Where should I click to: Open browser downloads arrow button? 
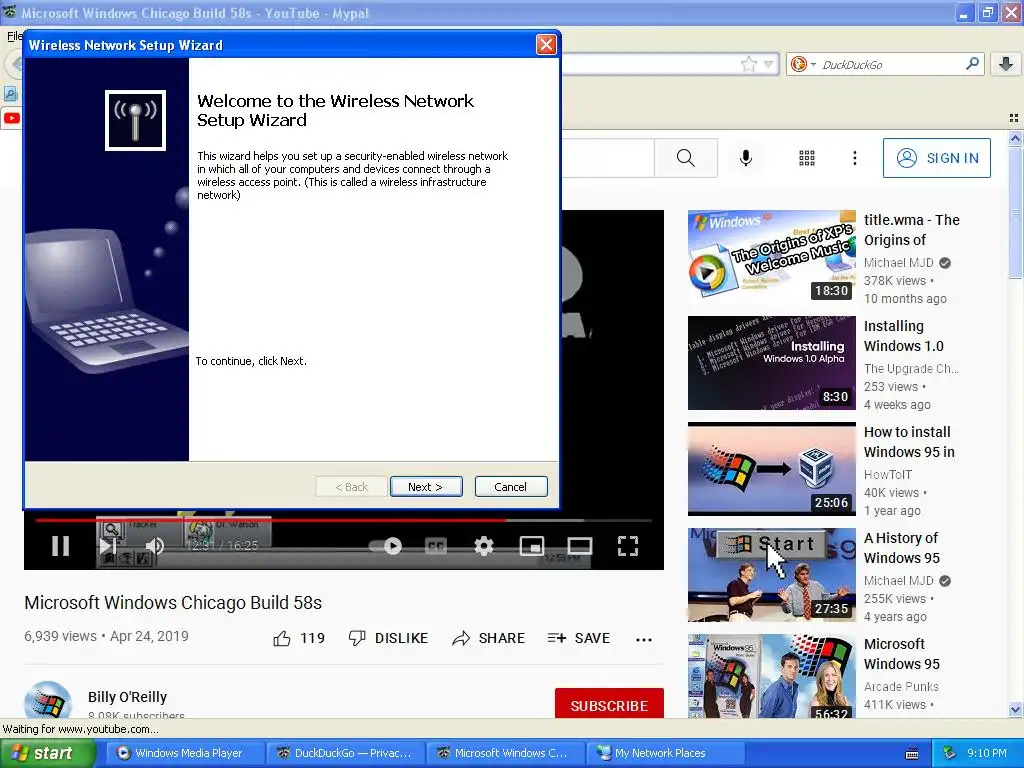(1006, 63)
